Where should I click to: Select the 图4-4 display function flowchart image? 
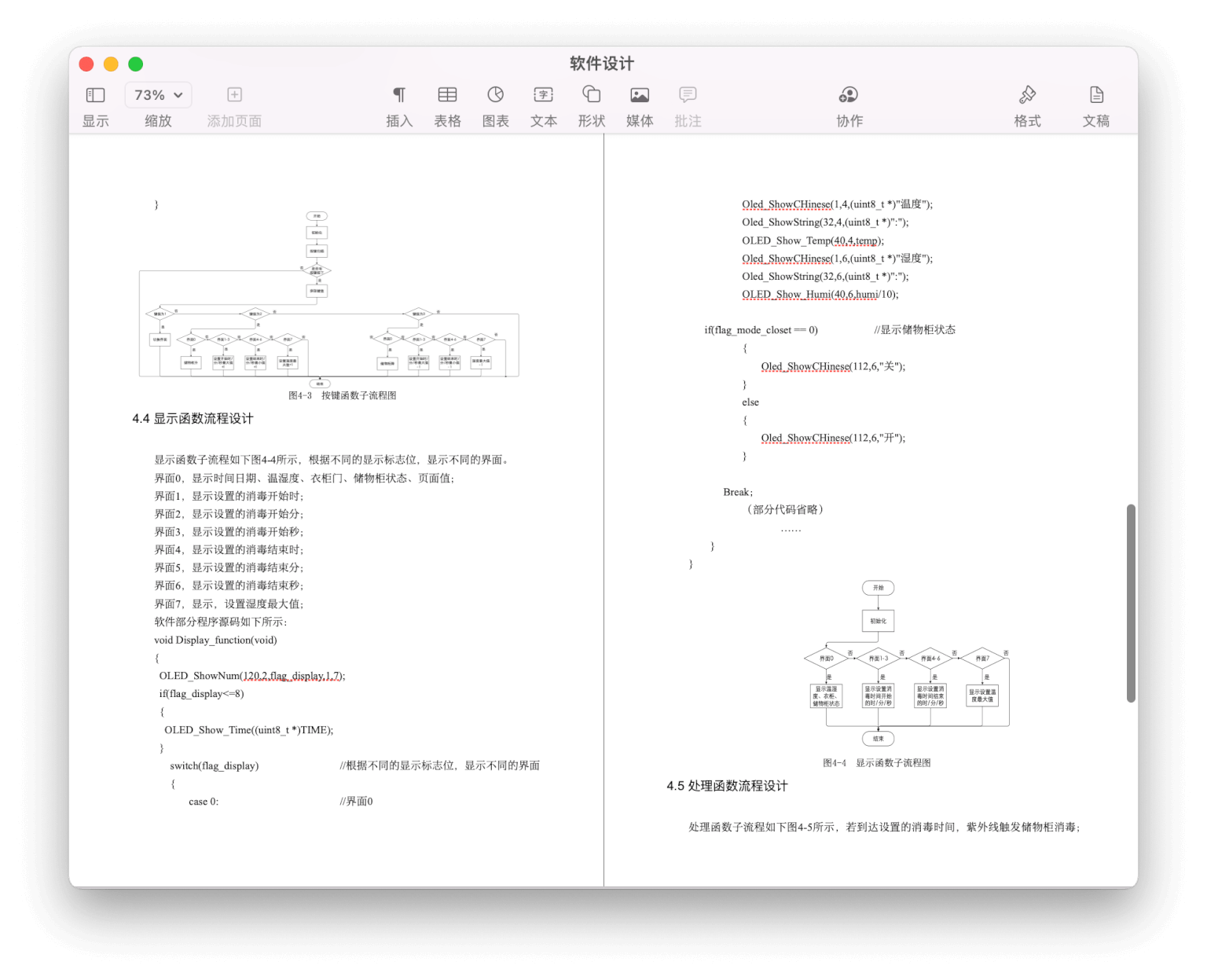(x=906, y=663)
